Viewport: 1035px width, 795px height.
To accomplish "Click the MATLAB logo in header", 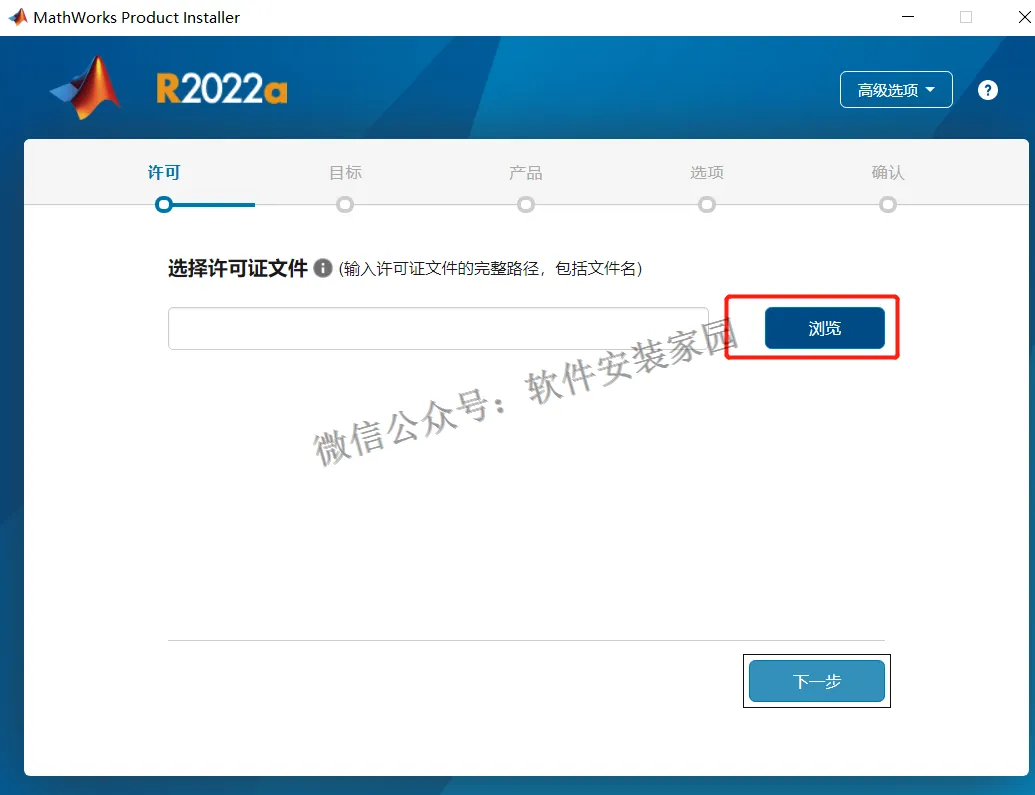I will (86, 88).
